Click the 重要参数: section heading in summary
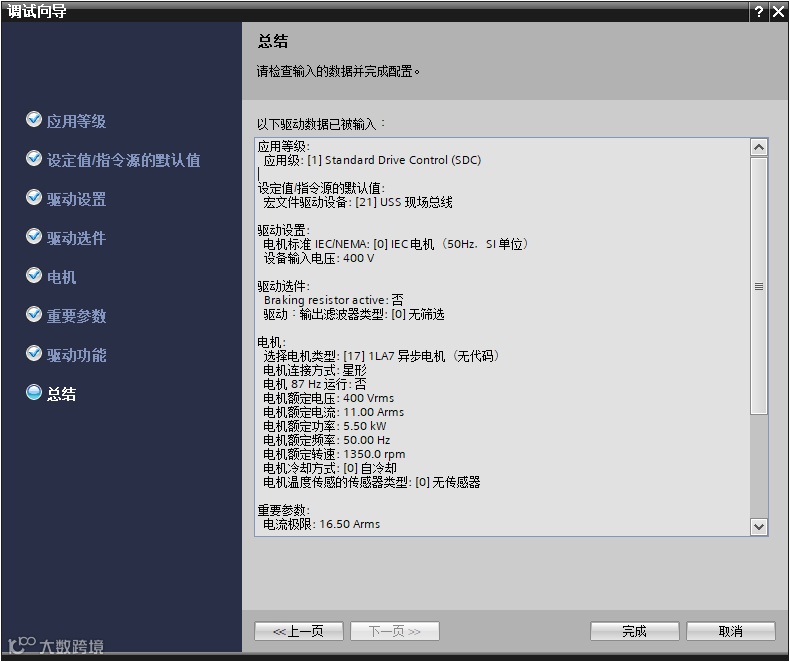 tap(284, 510)
